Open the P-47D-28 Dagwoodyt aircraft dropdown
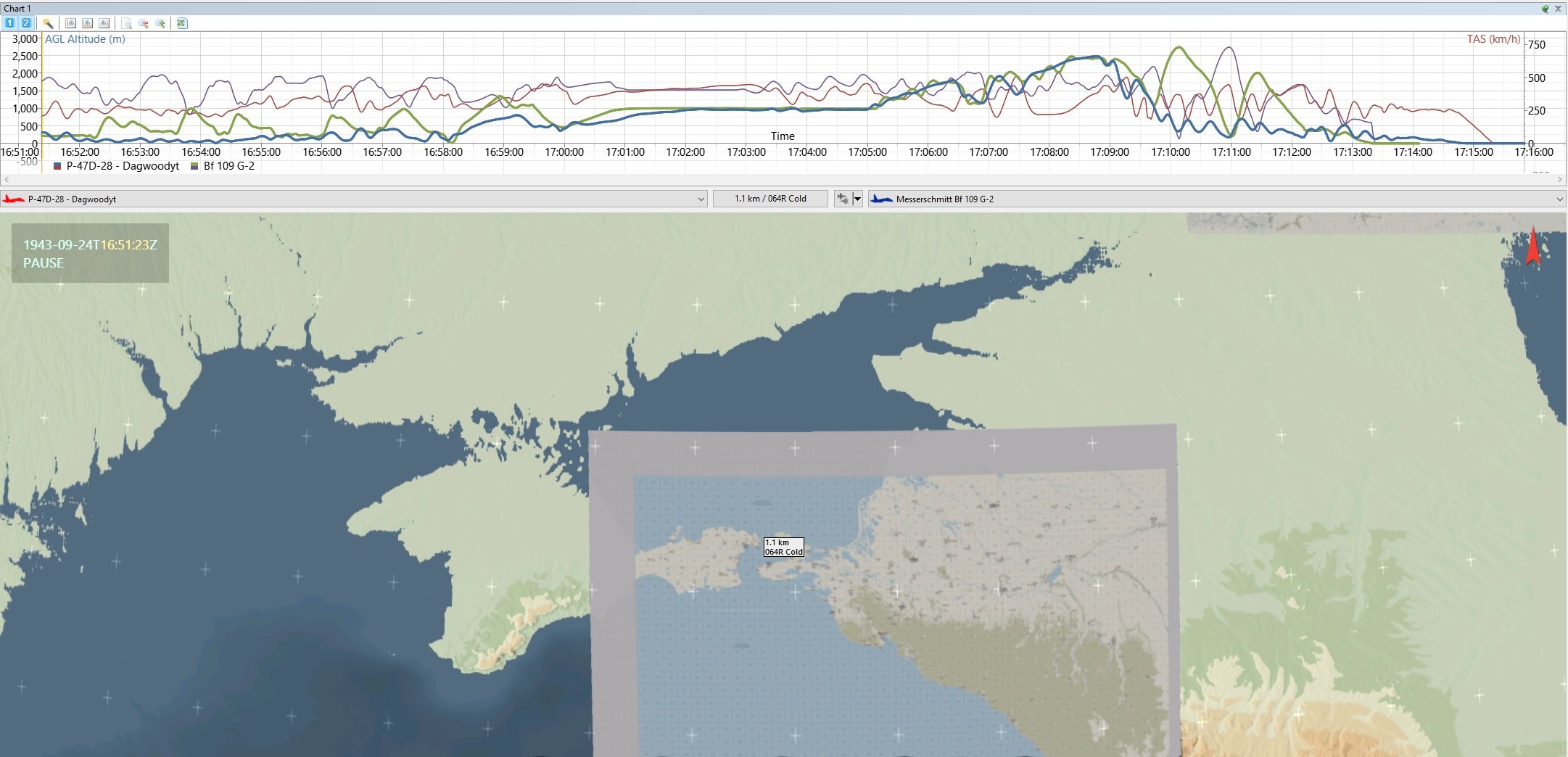Screen dimensions: 1568x757 [x=701, y=199]
